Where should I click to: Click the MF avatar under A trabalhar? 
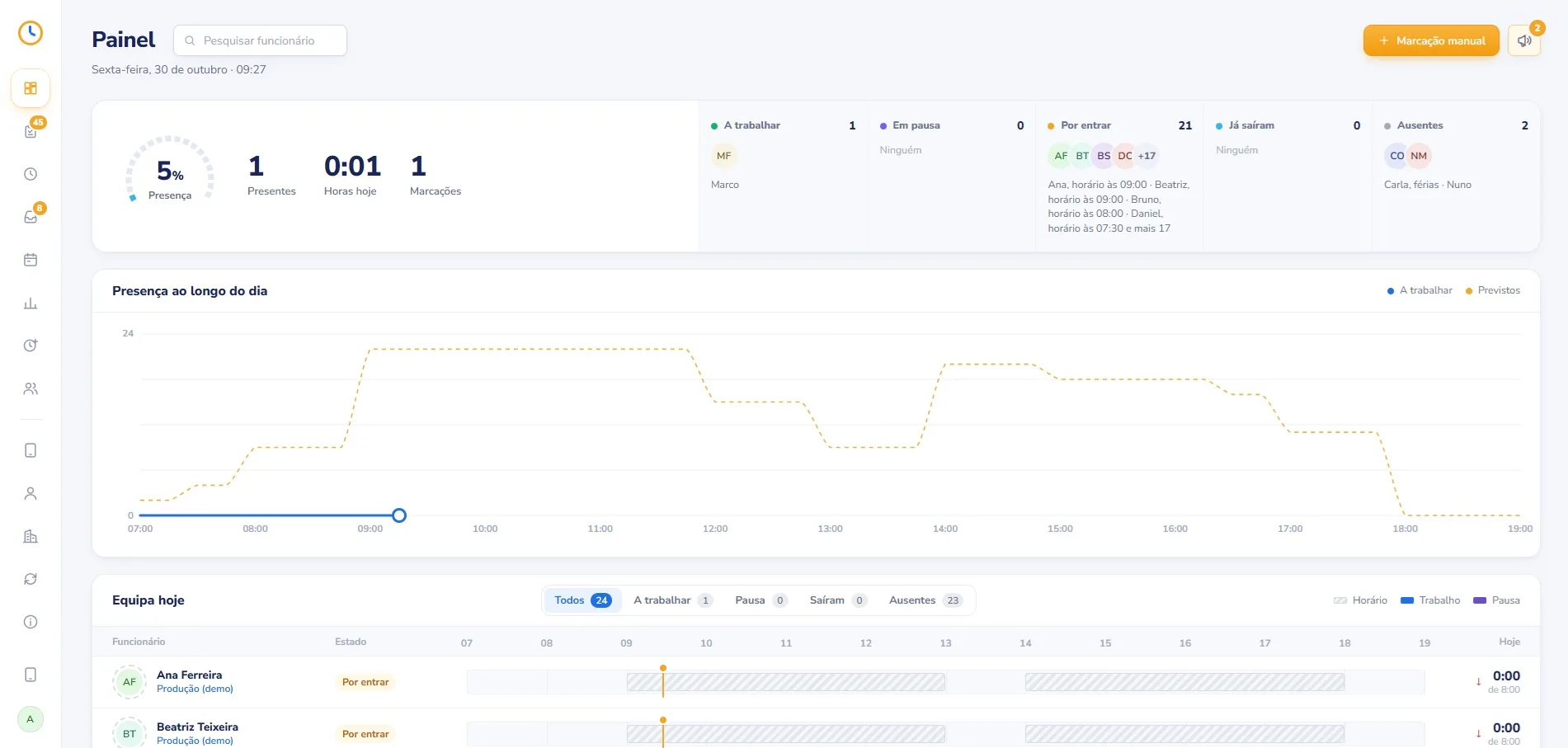[723, 156]
